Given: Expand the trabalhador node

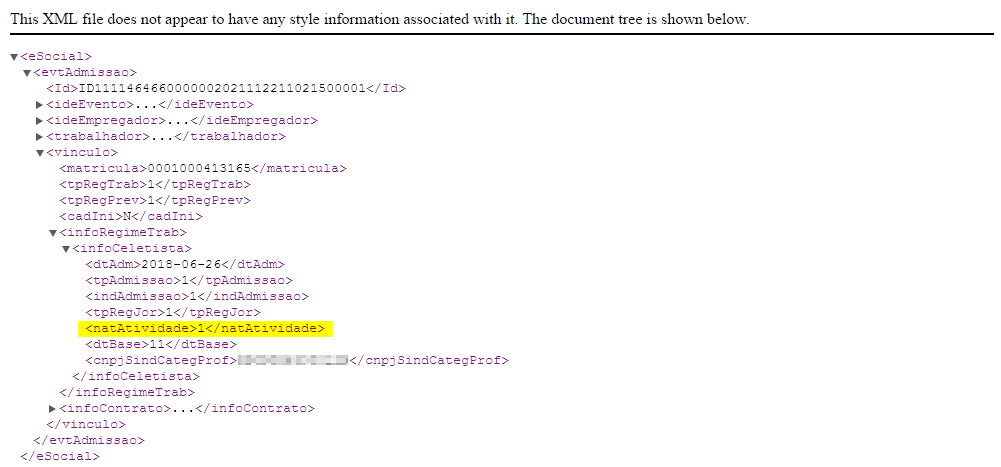Looking at the screenshot, I should pos(39,137).
